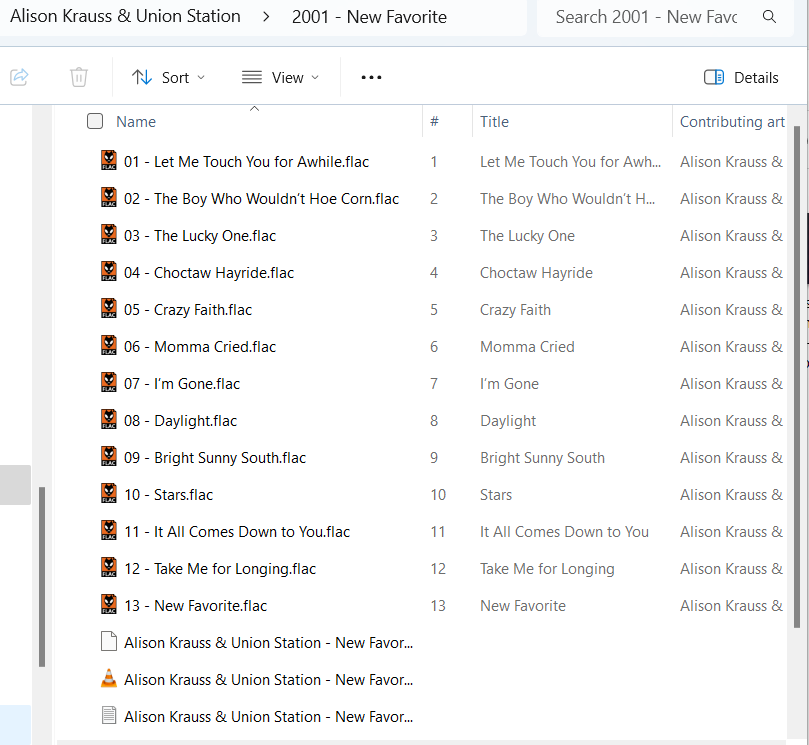Click FLAC icon of 05 - Crazy Faith

109,309
